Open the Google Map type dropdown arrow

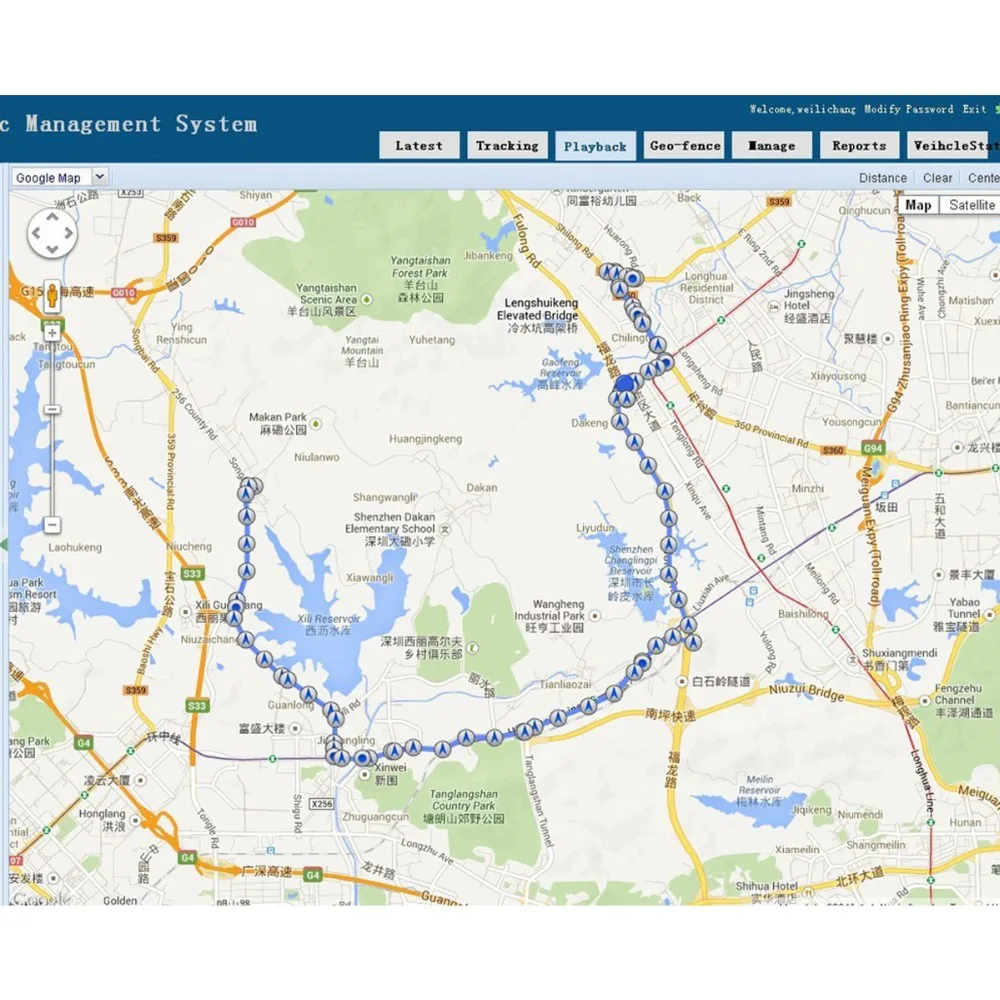(x=99, y=177)
